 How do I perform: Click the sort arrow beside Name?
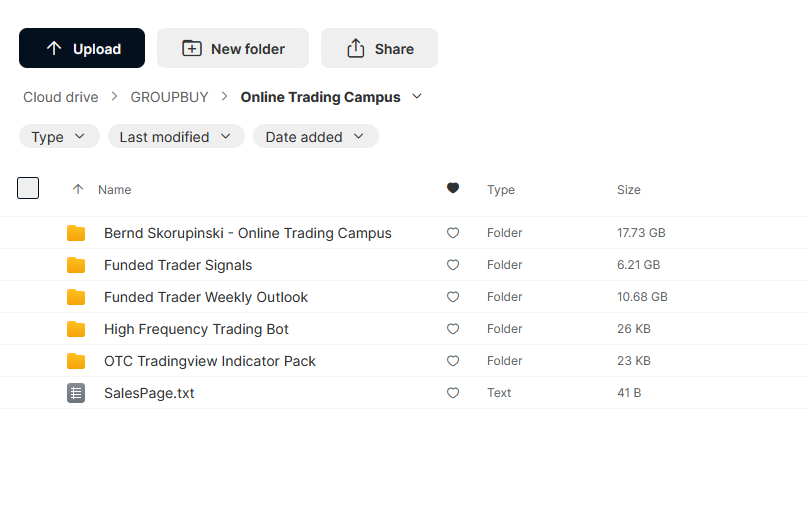tap(78, 189)
